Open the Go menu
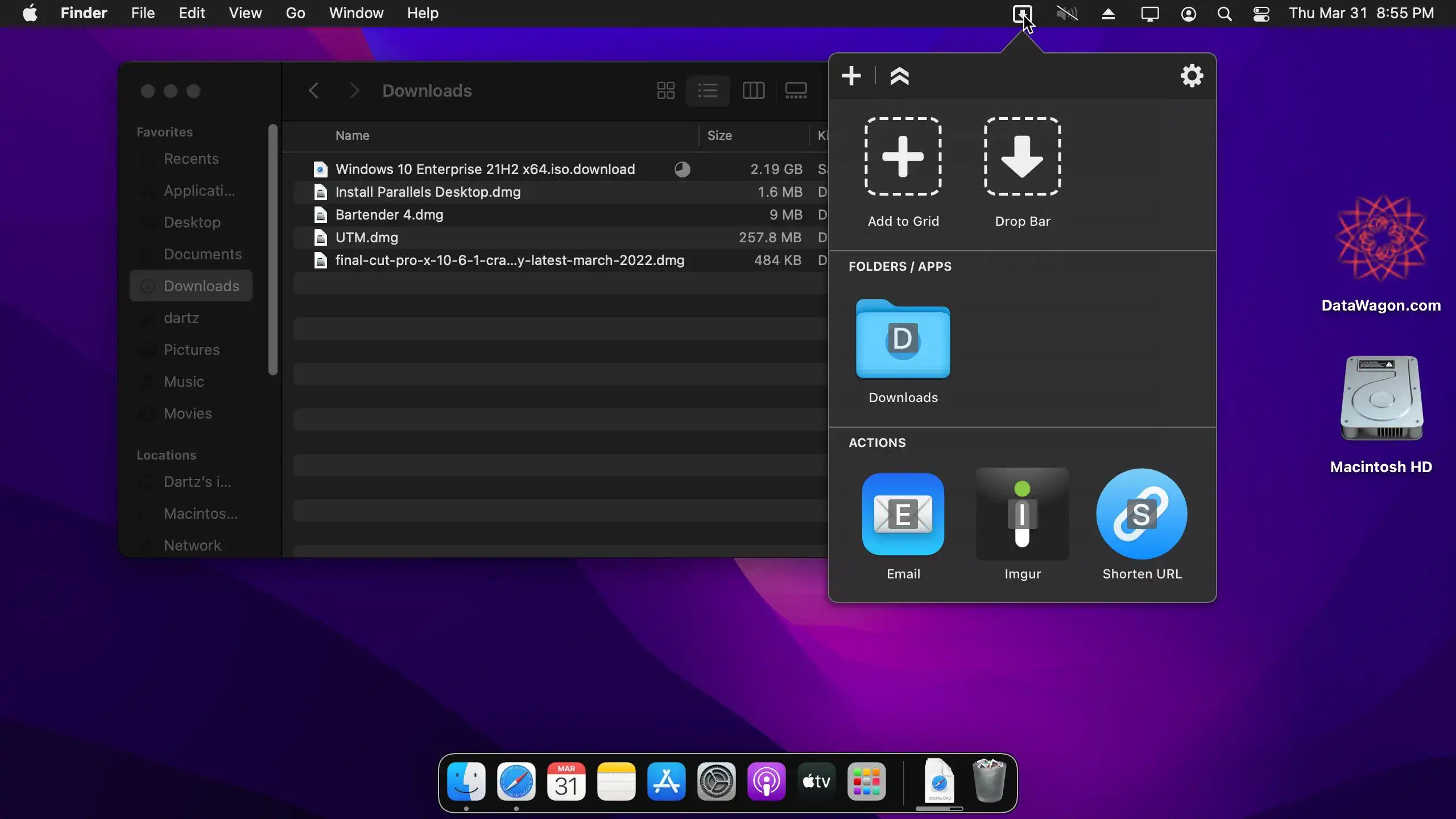Screen dimensions: 1456x819 [295, 13]
